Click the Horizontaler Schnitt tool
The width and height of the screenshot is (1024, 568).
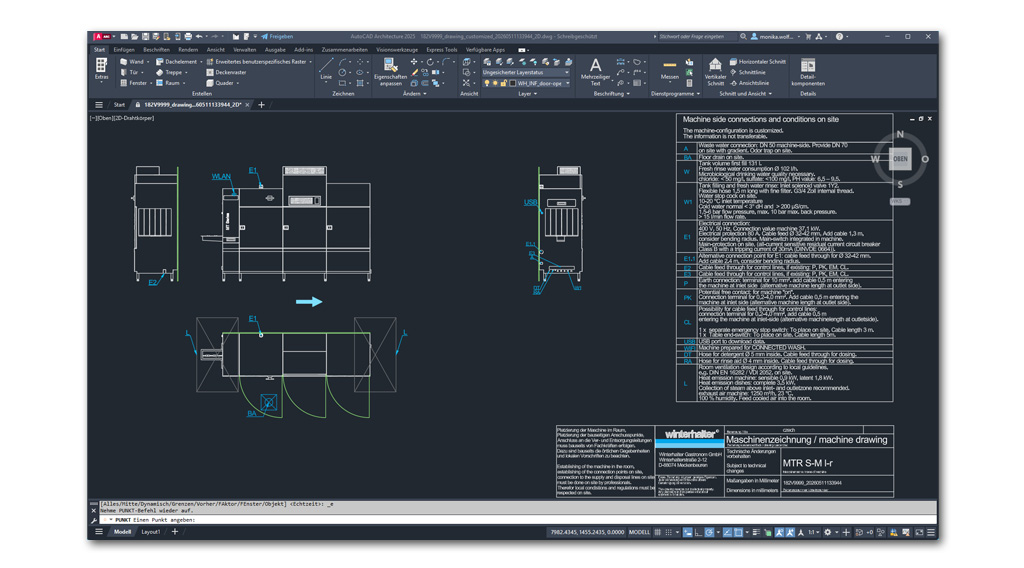click(x=758, y=61)
